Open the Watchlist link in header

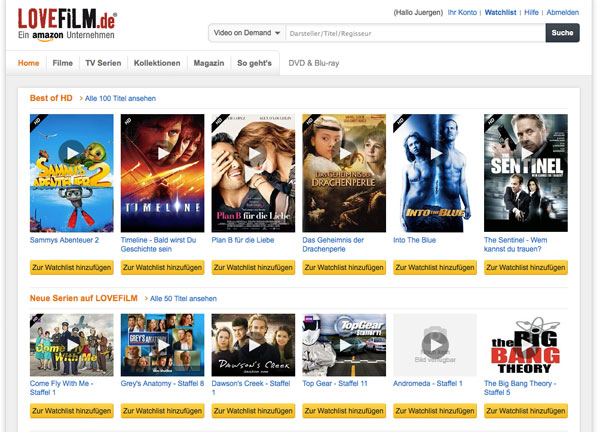pos(500,12)
